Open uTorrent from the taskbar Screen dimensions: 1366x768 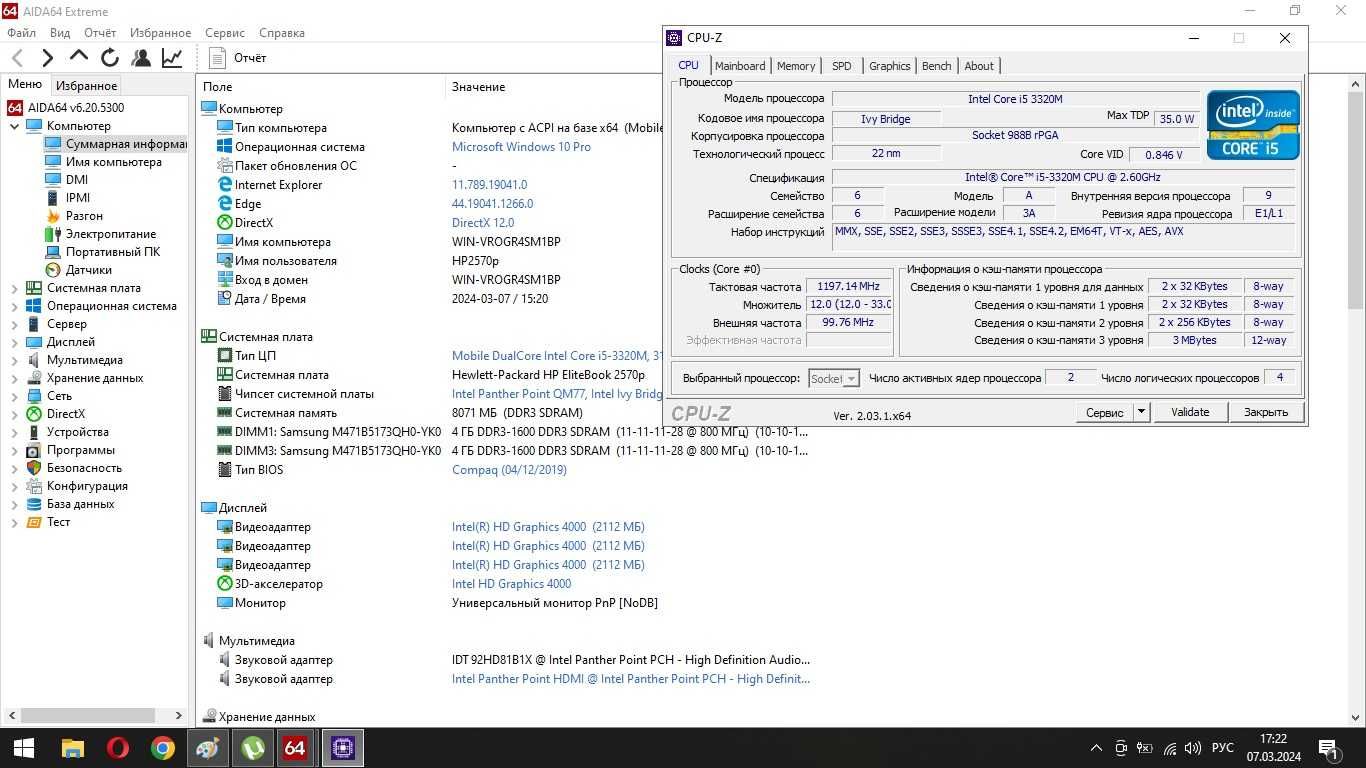pos(253,748)
